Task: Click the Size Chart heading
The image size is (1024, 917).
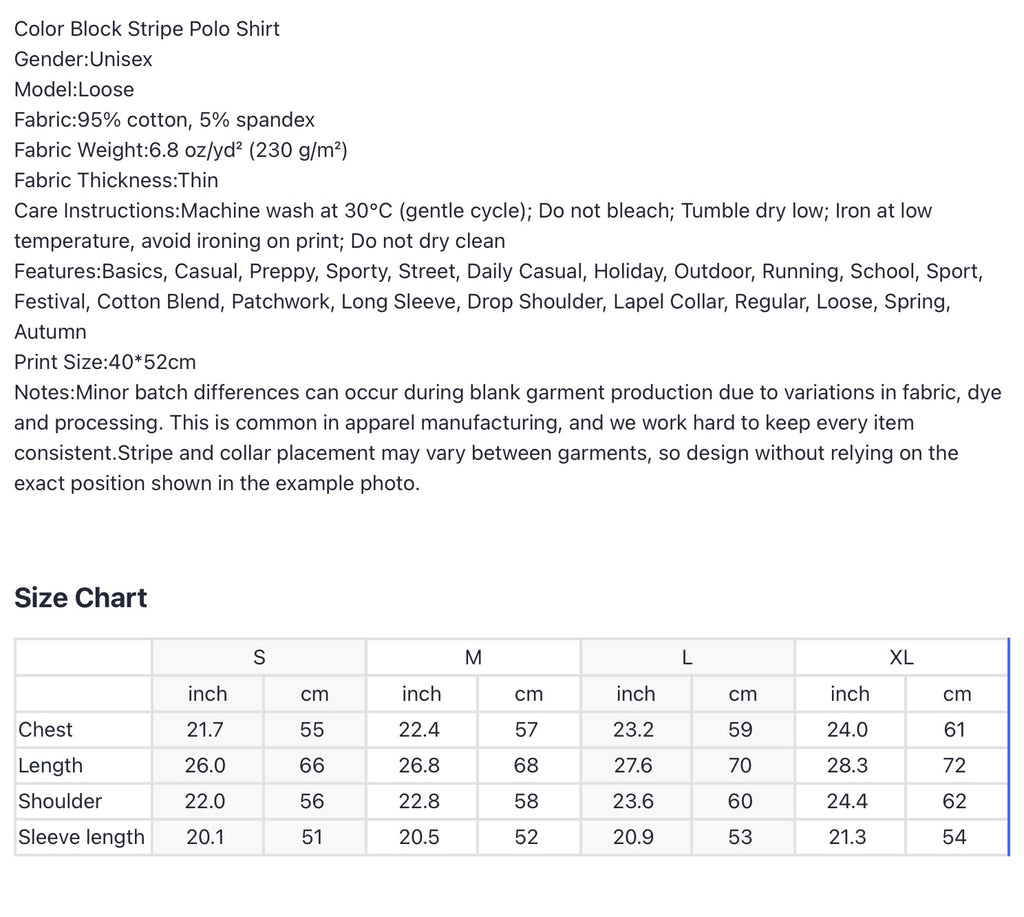Action: tap(80, 598)
